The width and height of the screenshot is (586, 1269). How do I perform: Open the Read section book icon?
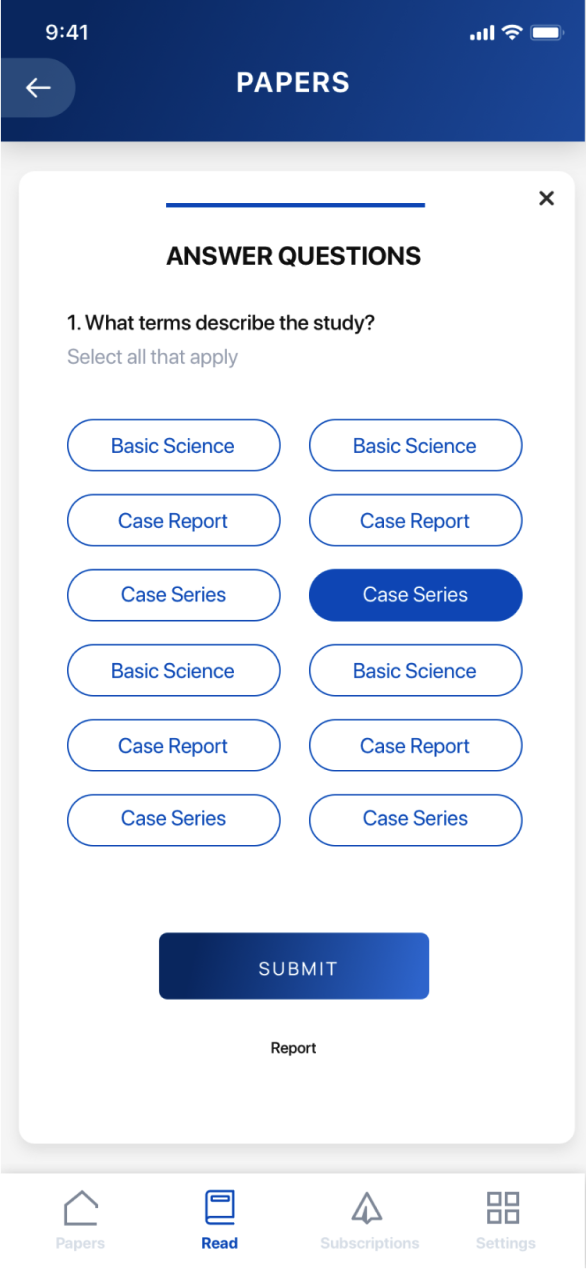[219, 1207]
